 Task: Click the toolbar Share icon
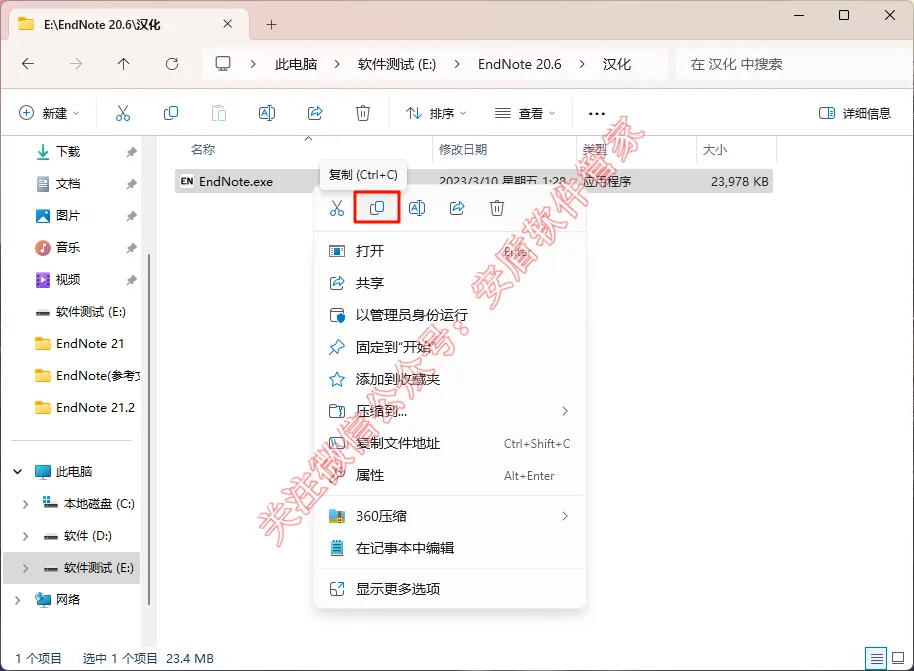point(315,113)
